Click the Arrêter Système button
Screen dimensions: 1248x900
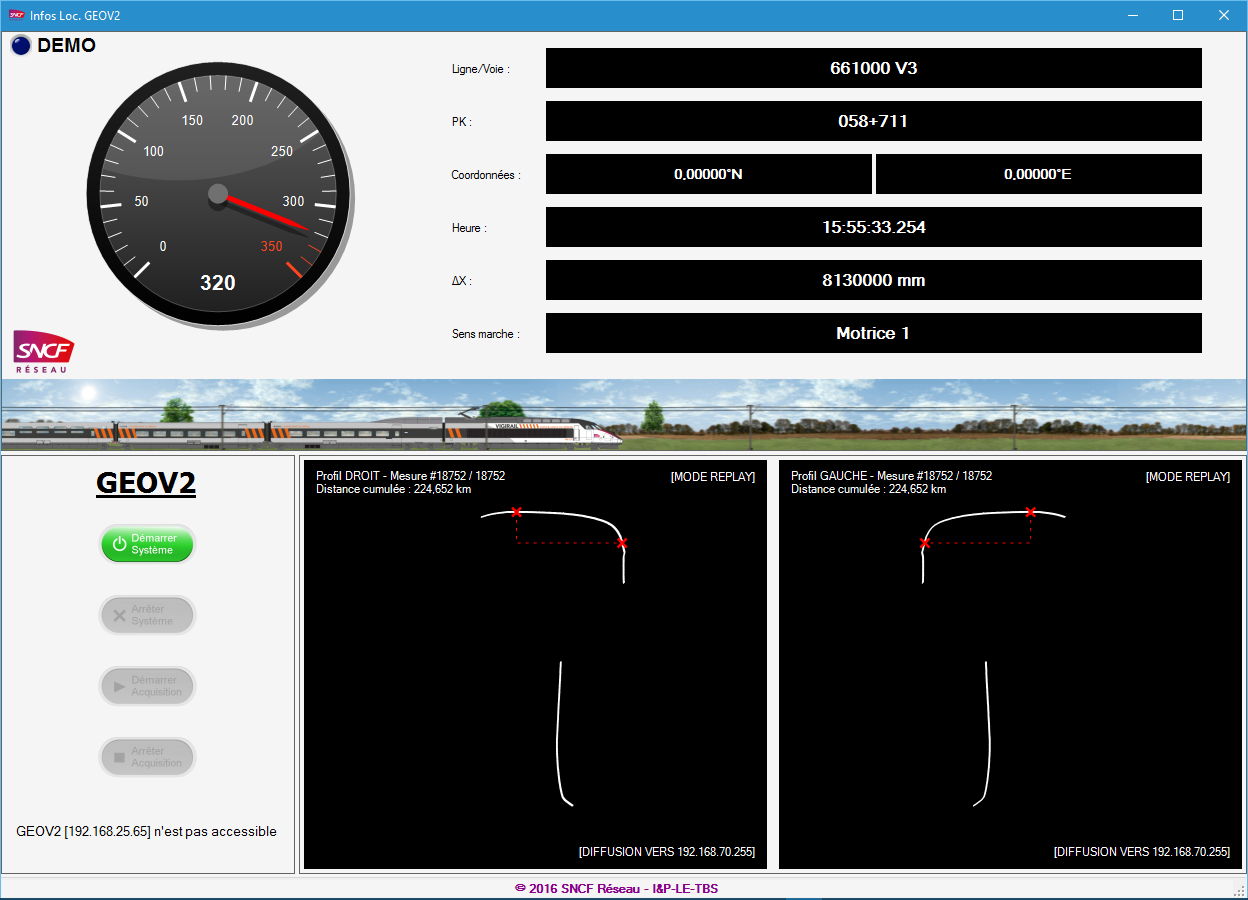click(147, 615)
